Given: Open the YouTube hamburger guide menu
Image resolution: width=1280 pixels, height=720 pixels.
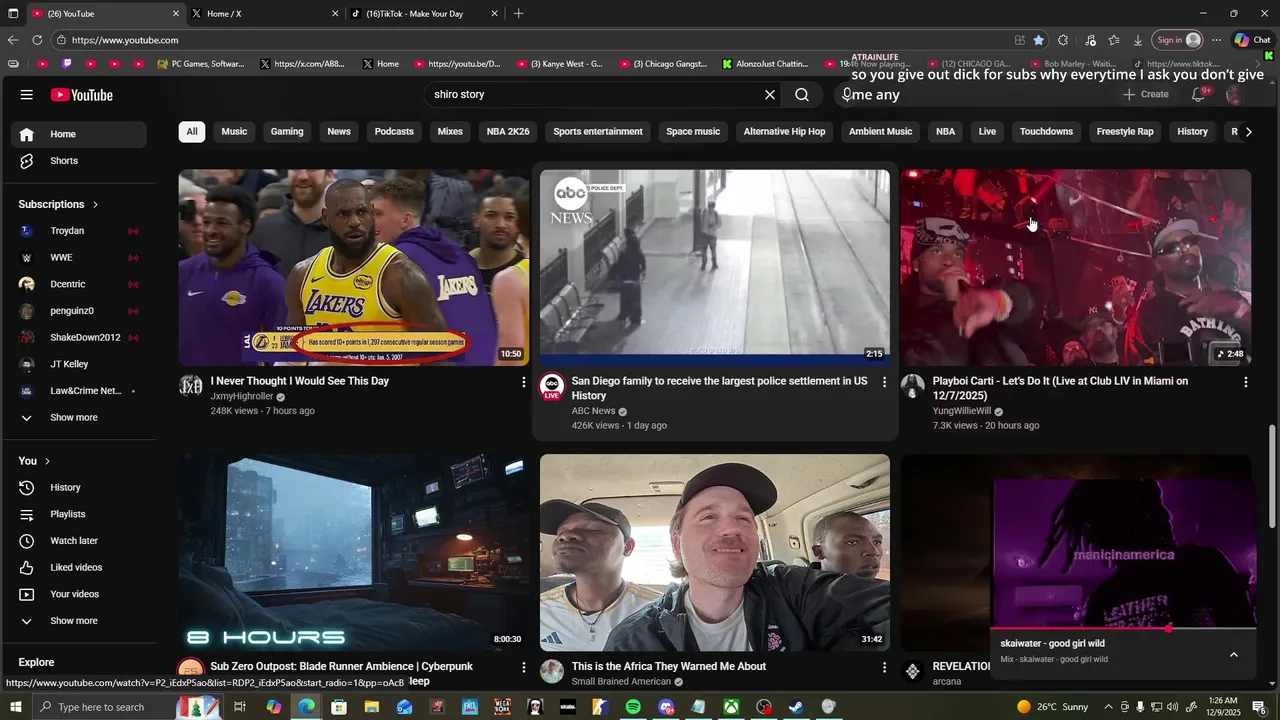Looking at the screenshot, I should point(27,95).
